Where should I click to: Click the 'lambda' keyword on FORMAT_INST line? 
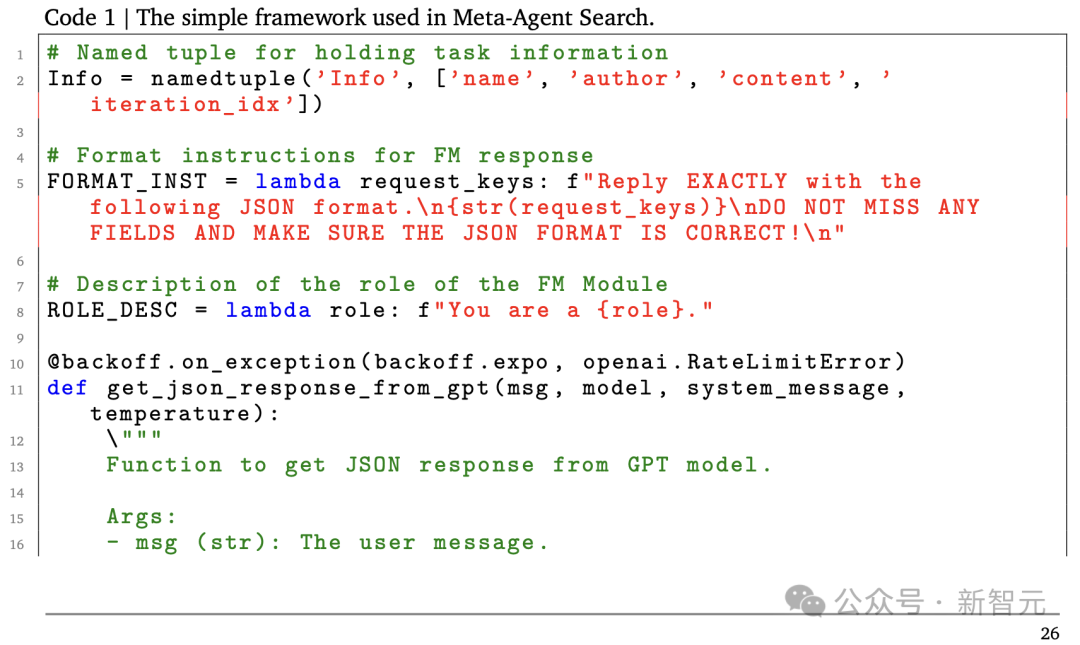coord(298,181)
